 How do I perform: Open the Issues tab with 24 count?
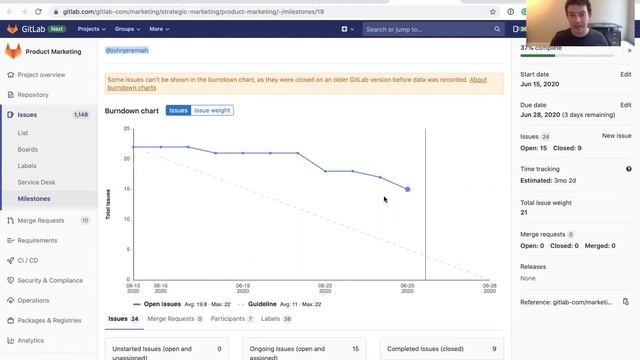pos(123,319)
